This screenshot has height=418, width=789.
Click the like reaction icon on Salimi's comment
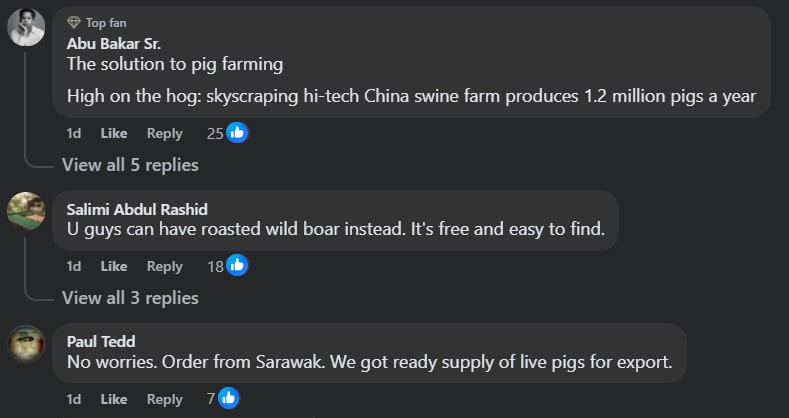tap(237, 265)
